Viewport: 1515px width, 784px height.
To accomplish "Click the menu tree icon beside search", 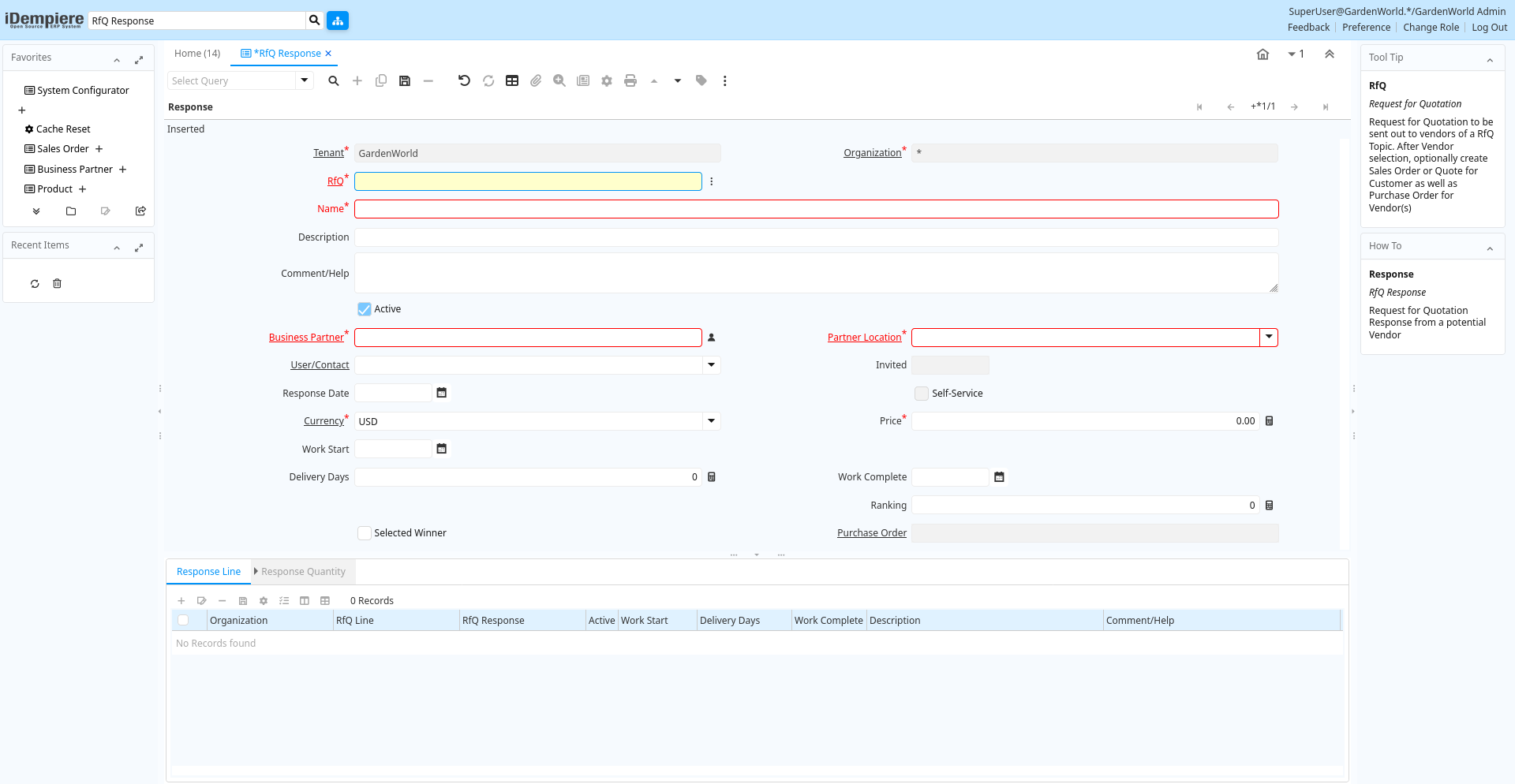I will click(338, 21).
